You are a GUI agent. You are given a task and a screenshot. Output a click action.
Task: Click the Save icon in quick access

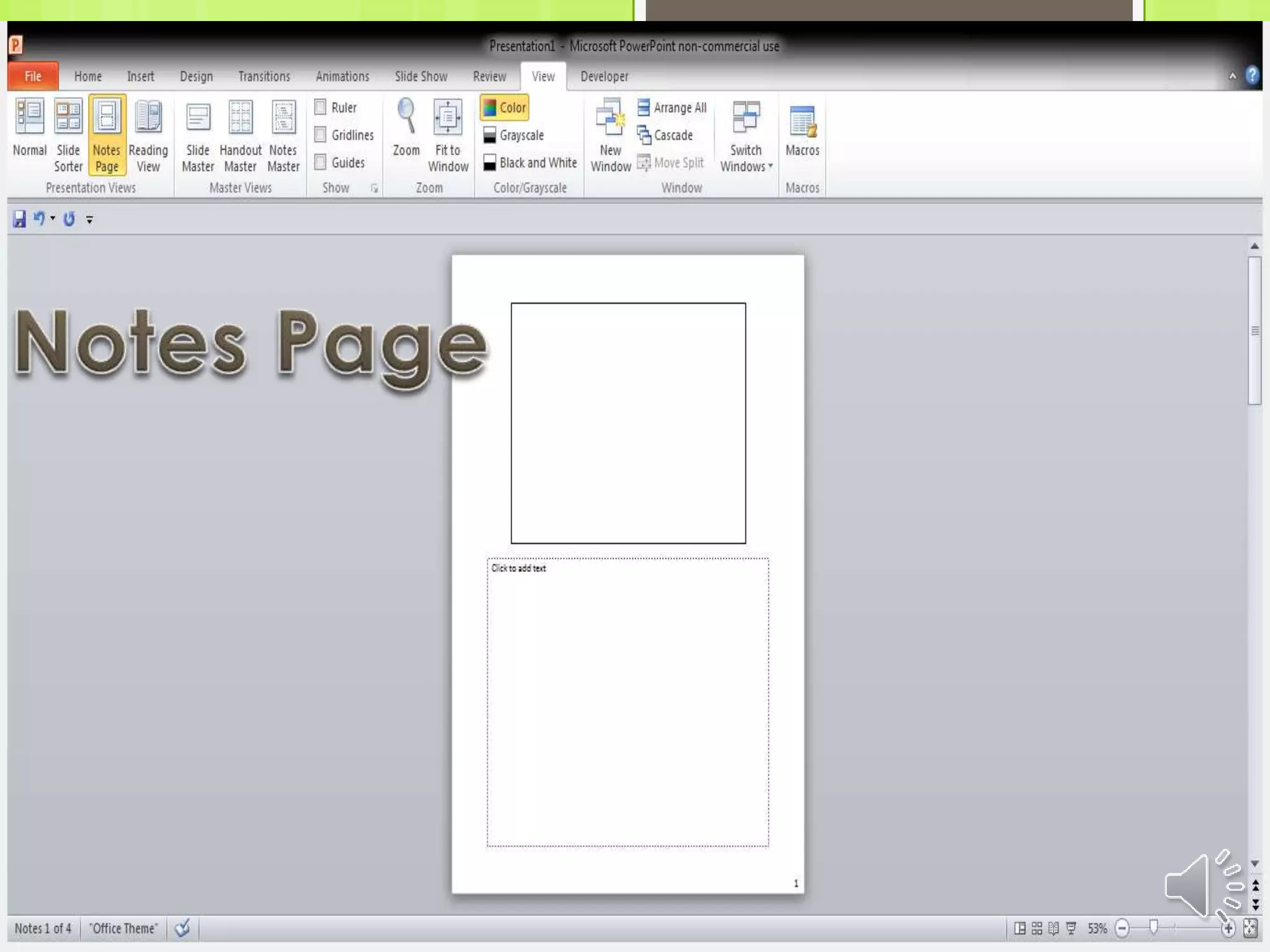click(x=20, y=219)
